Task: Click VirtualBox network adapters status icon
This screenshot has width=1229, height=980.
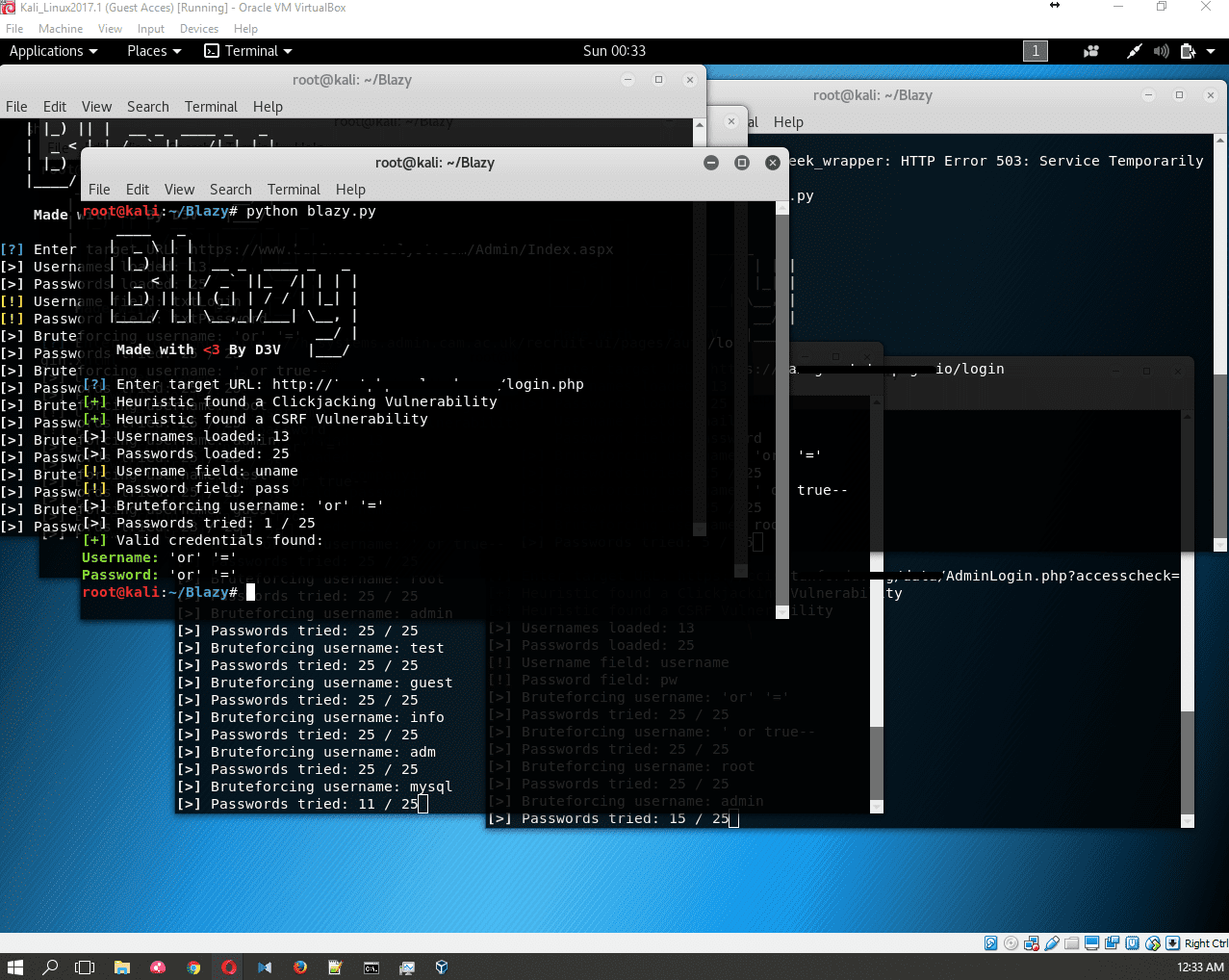Action: tap(1032, 943)
